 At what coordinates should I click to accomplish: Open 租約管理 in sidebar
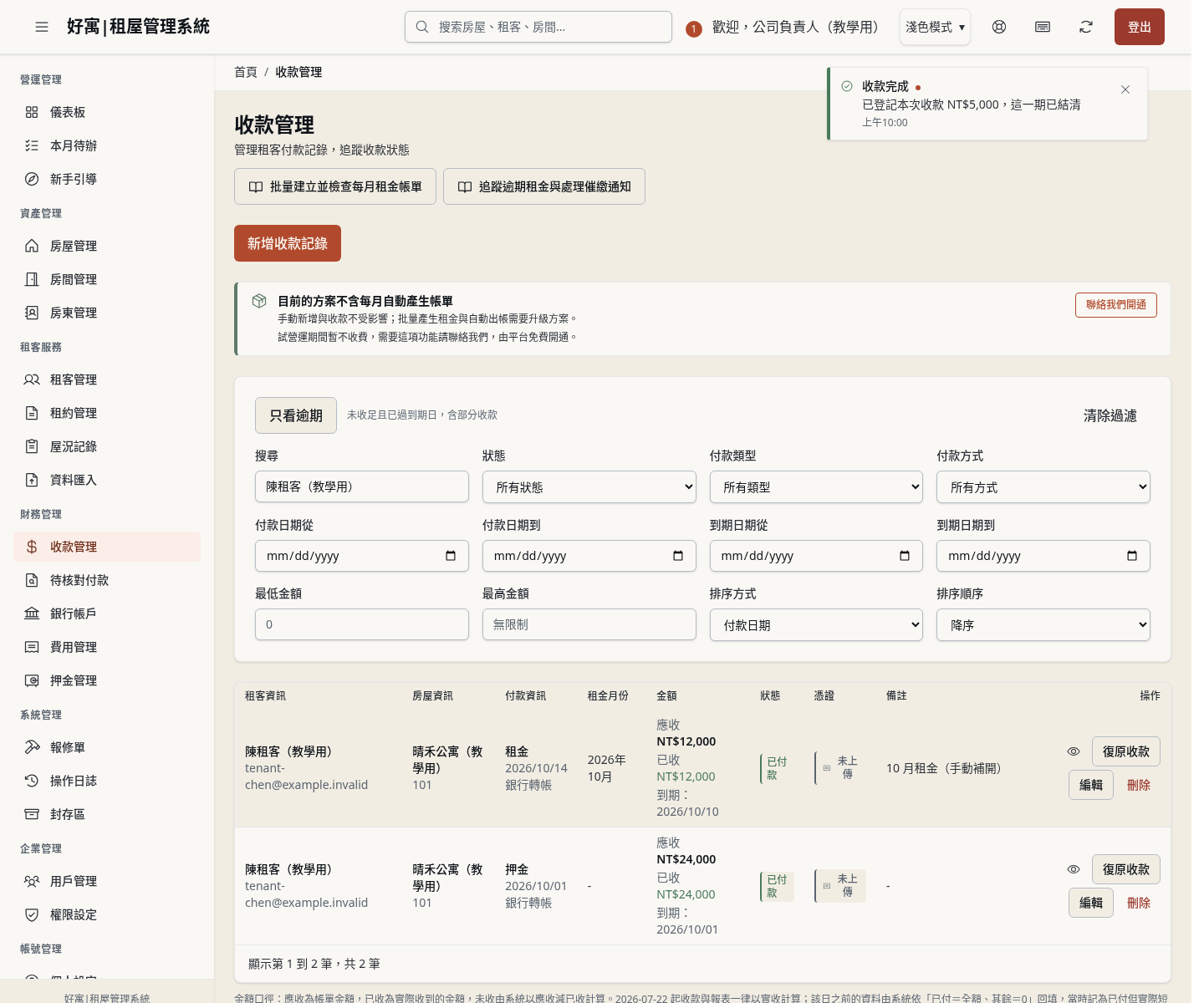click(107, 413)
